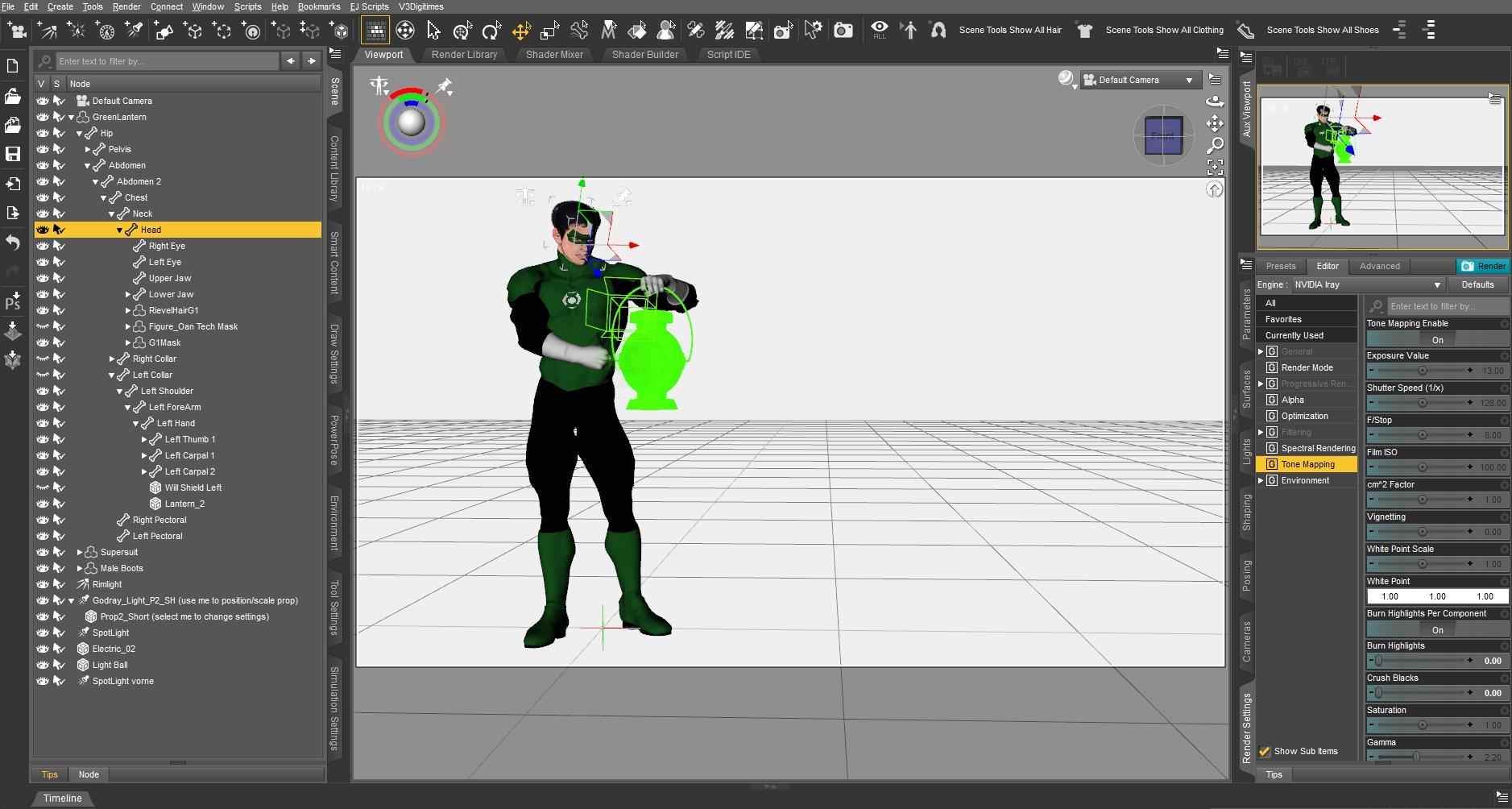This screenshot has height=809, width=1512.
Task: Expand the Right Collar node
Action: tap(111, 359)
